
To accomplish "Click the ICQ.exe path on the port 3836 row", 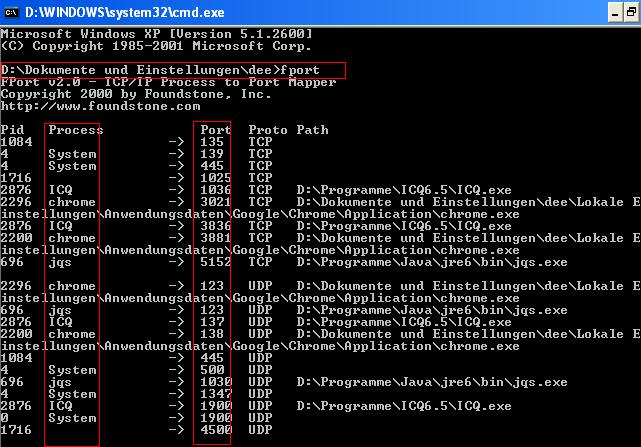I will pos(404,226).
